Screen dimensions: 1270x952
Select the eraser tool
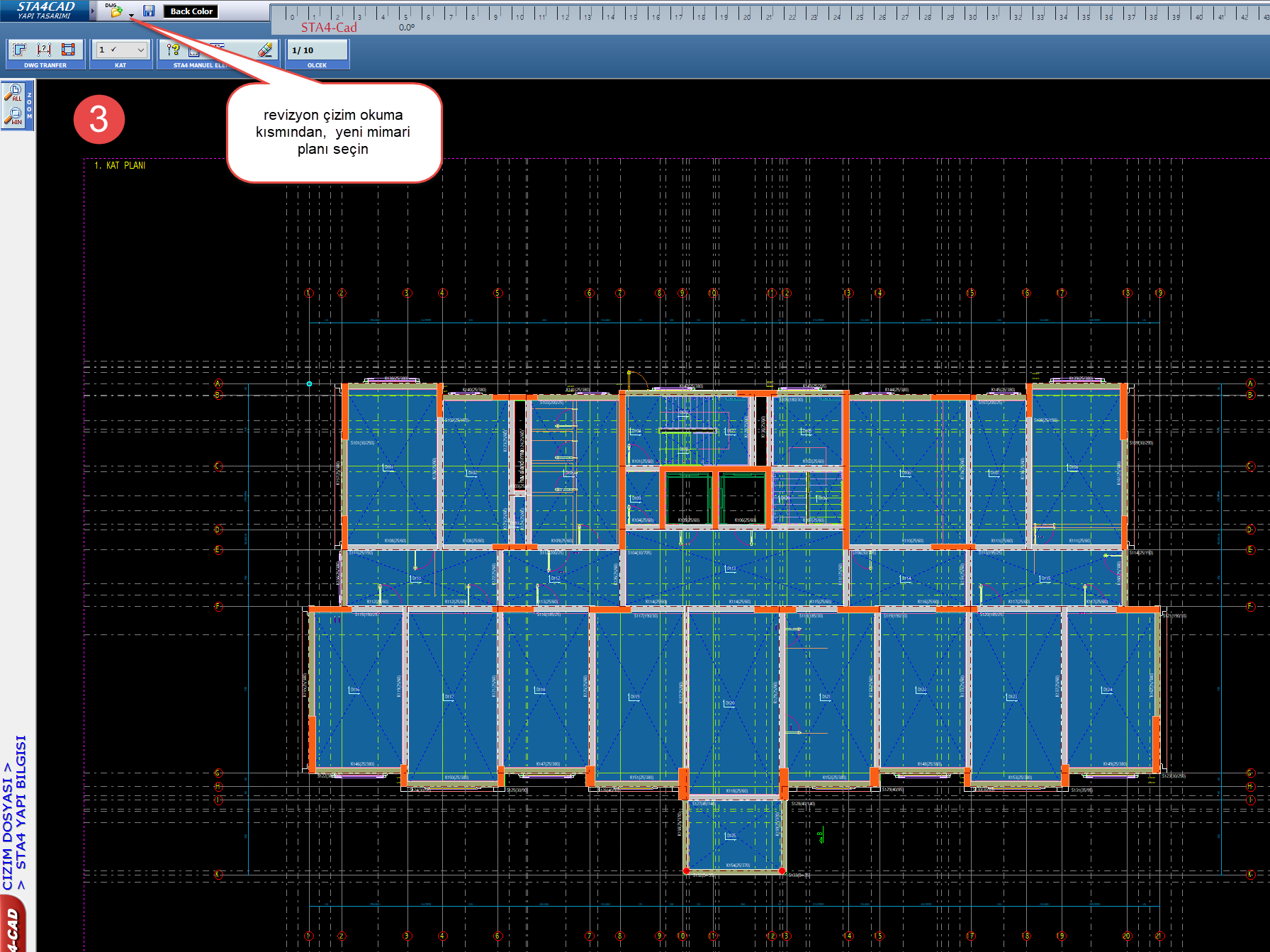[x=264, y=50]
